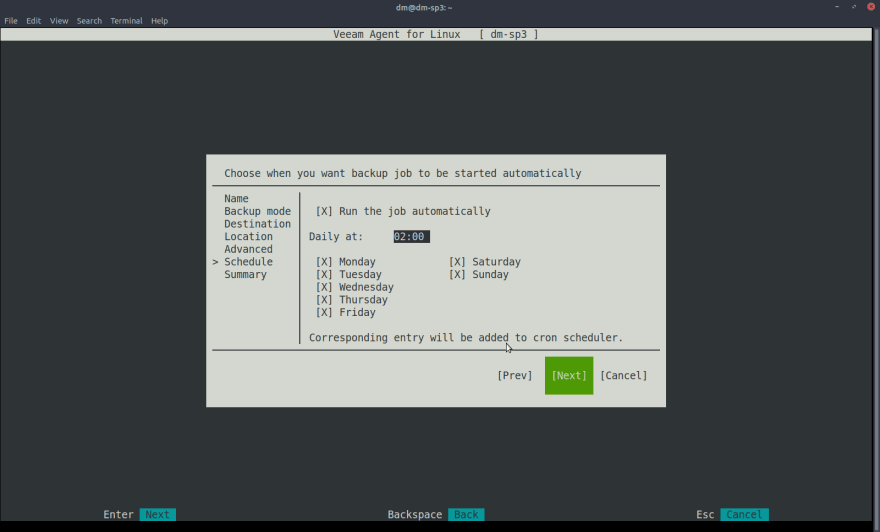
Task: Select the Name step in the wizard list
Action: tap(236, 199)
